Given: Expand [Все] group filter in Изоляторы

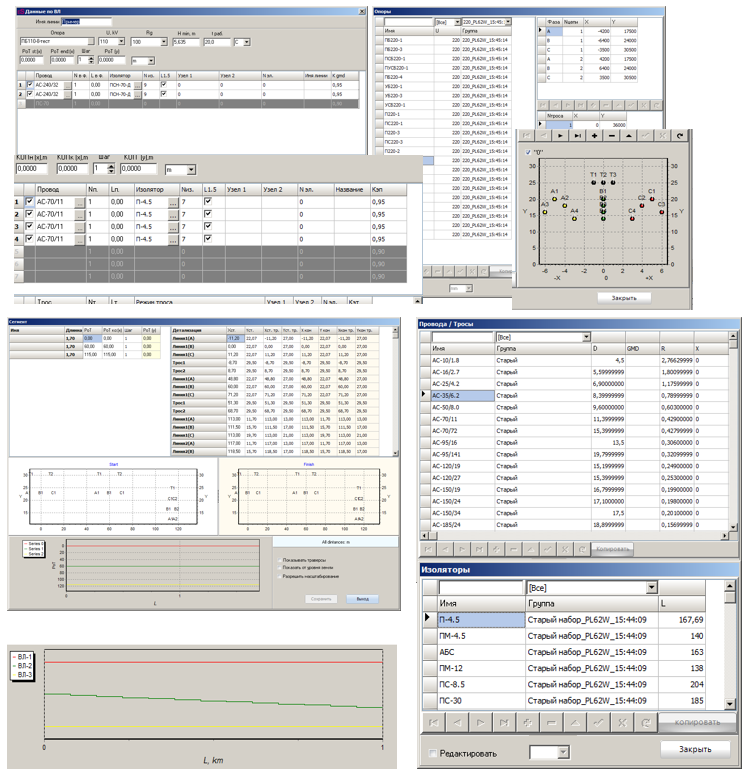Looking at the screenshot, I should click(x=651, y=588).
